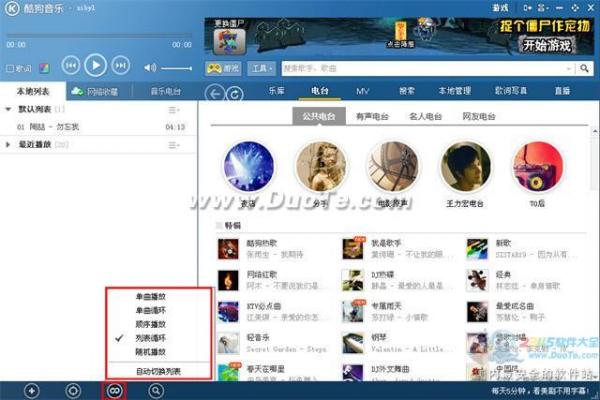Click the locate-song circle icon in bottom bar
The image size is (600, 400).
coord(73,391)
